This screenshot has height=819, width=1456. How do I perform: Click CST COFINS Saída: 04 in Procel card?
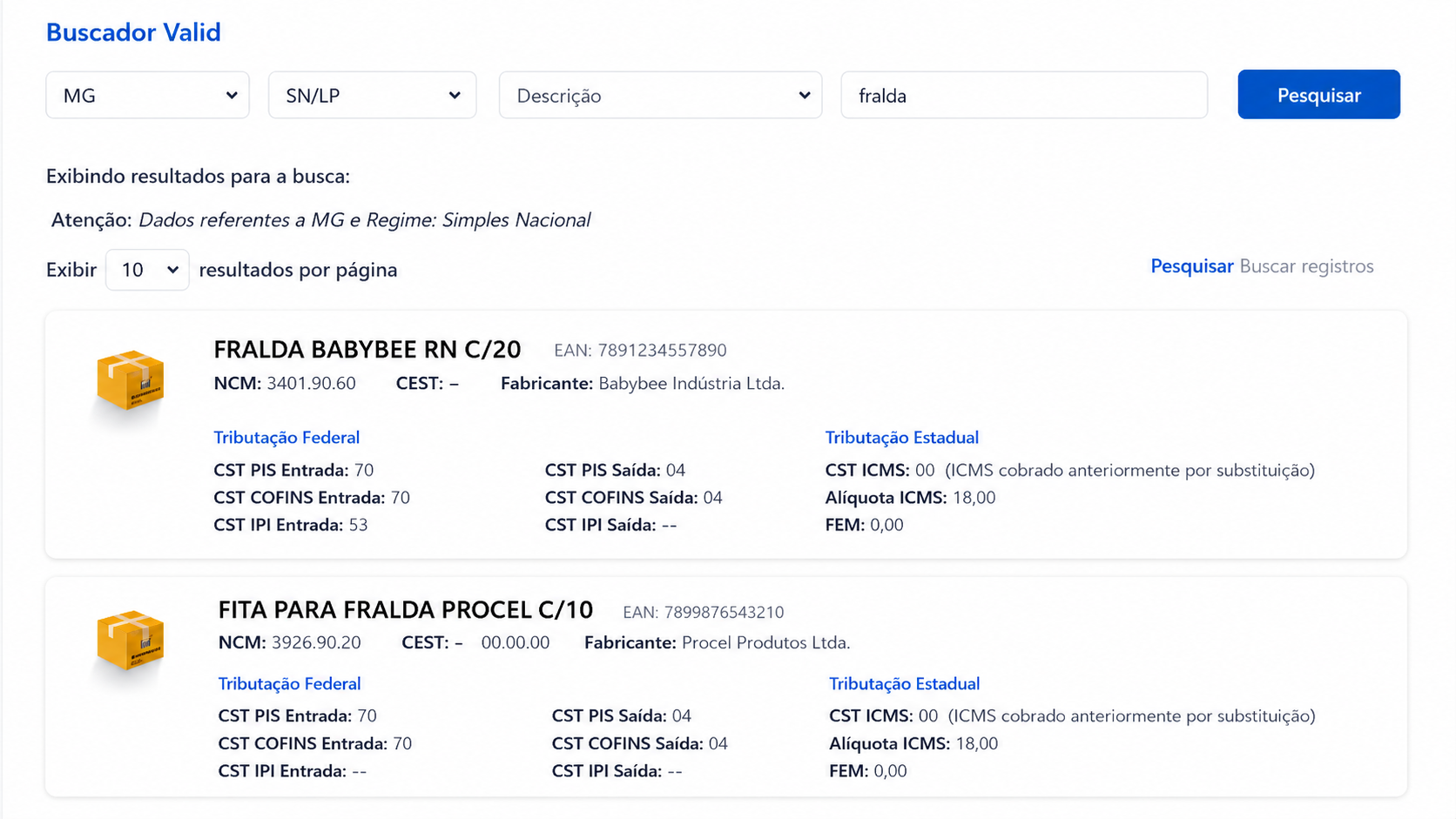point(640,744)
